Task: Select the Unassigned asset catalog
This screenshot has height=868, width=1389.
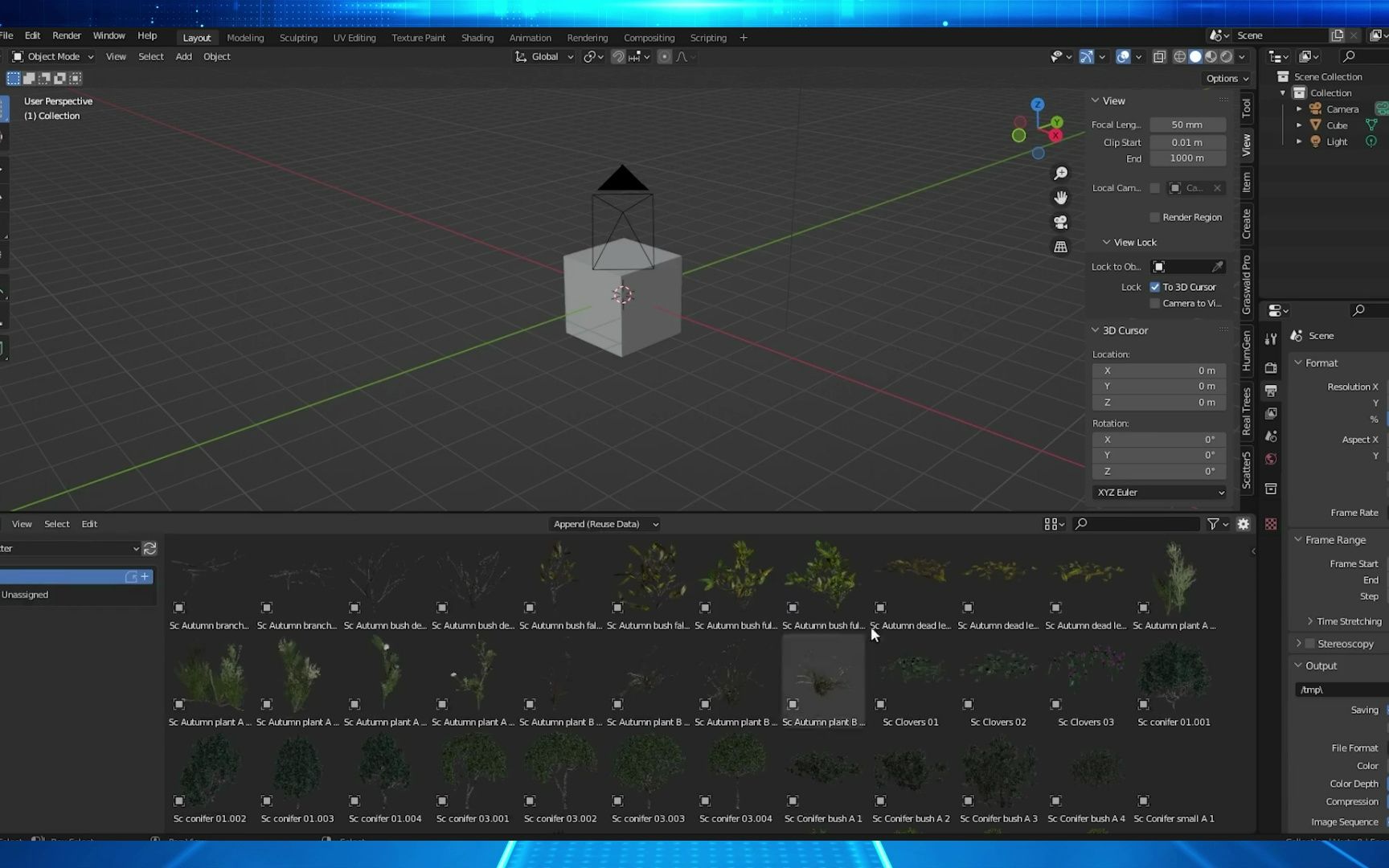Action: [26, 595]
